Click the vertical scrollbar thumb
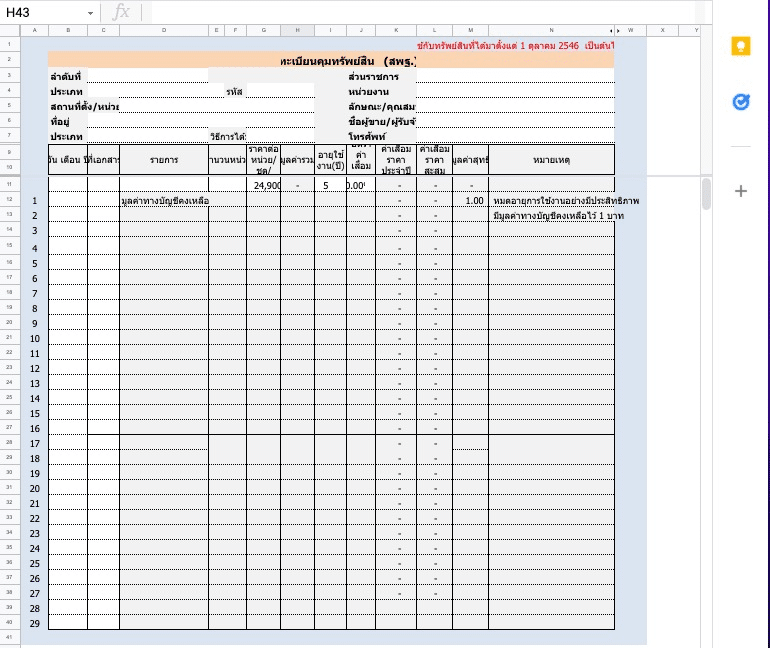Image resolution: width=770 pixels, height=648 pixels. 706,194
